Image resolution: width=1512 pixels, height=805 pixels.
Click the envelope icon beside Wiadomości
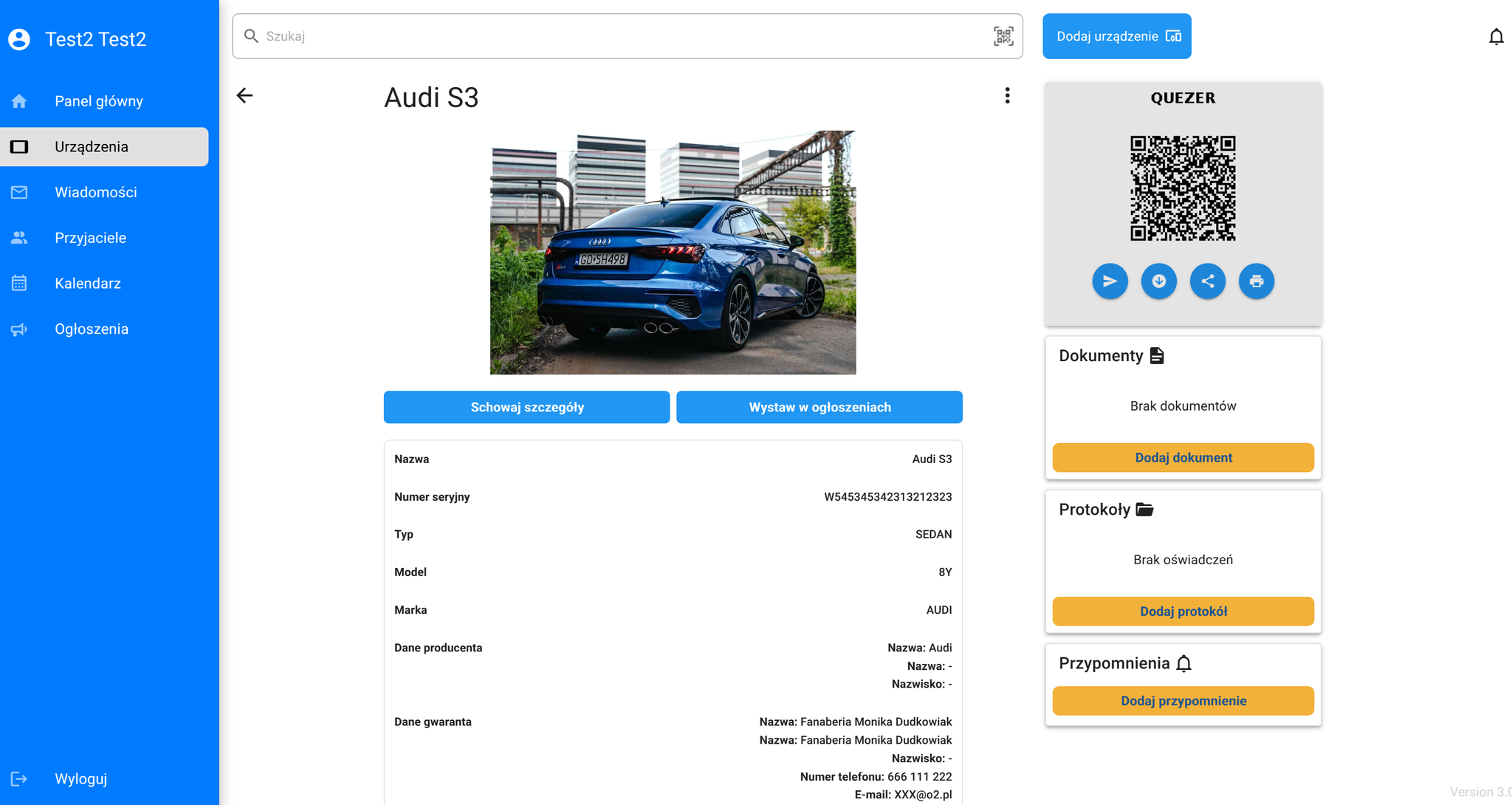click(19, 192)
